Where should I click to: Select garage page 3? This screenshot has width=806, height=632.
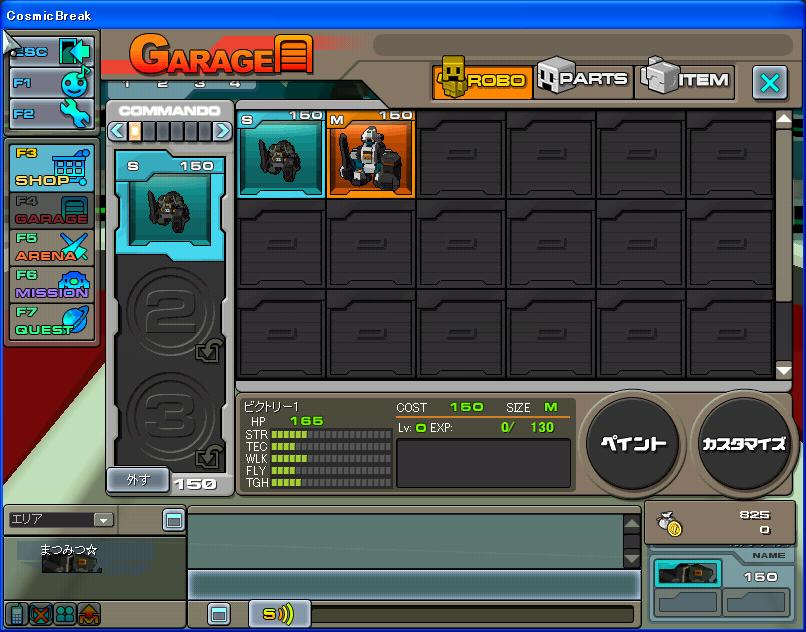pos(199,84)
